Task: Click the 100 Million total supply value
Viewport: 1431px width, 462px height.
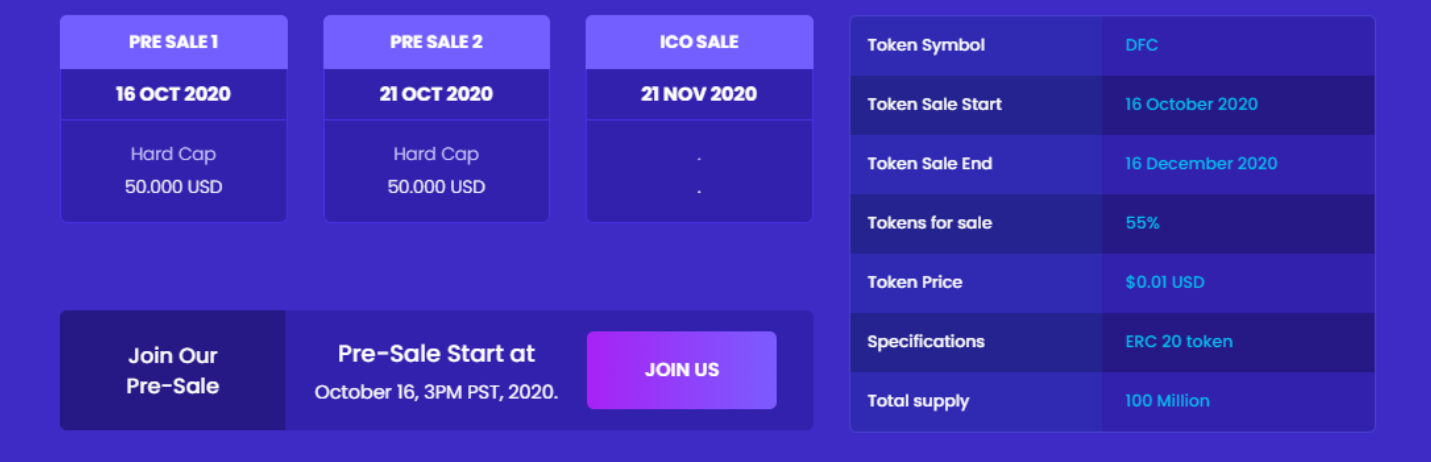Action: coord(1167,401)
